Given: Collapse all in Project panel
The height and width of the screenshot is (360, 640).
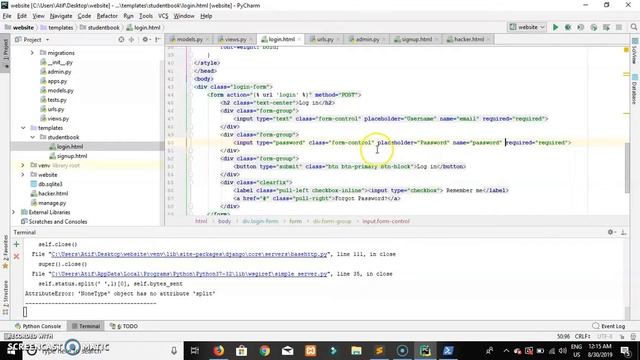Looking at the screenshot, I should (x=131, y=40).
